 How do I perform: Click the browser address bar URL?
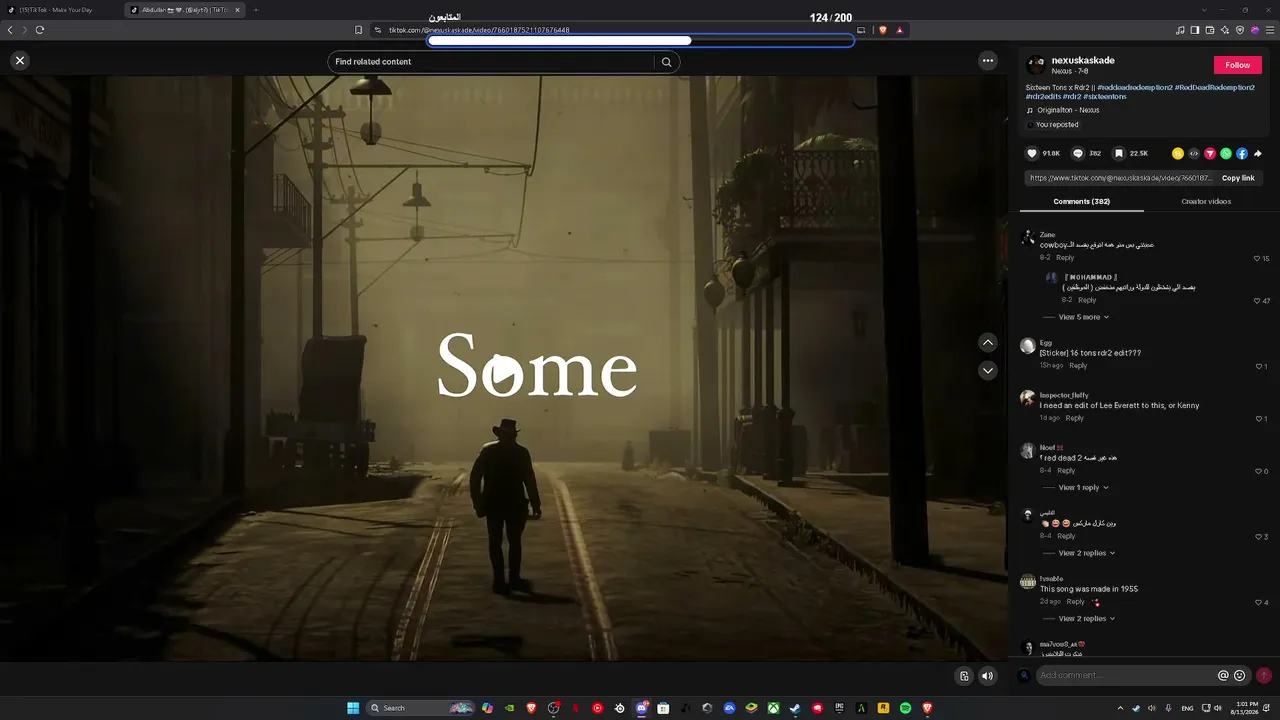480,30
